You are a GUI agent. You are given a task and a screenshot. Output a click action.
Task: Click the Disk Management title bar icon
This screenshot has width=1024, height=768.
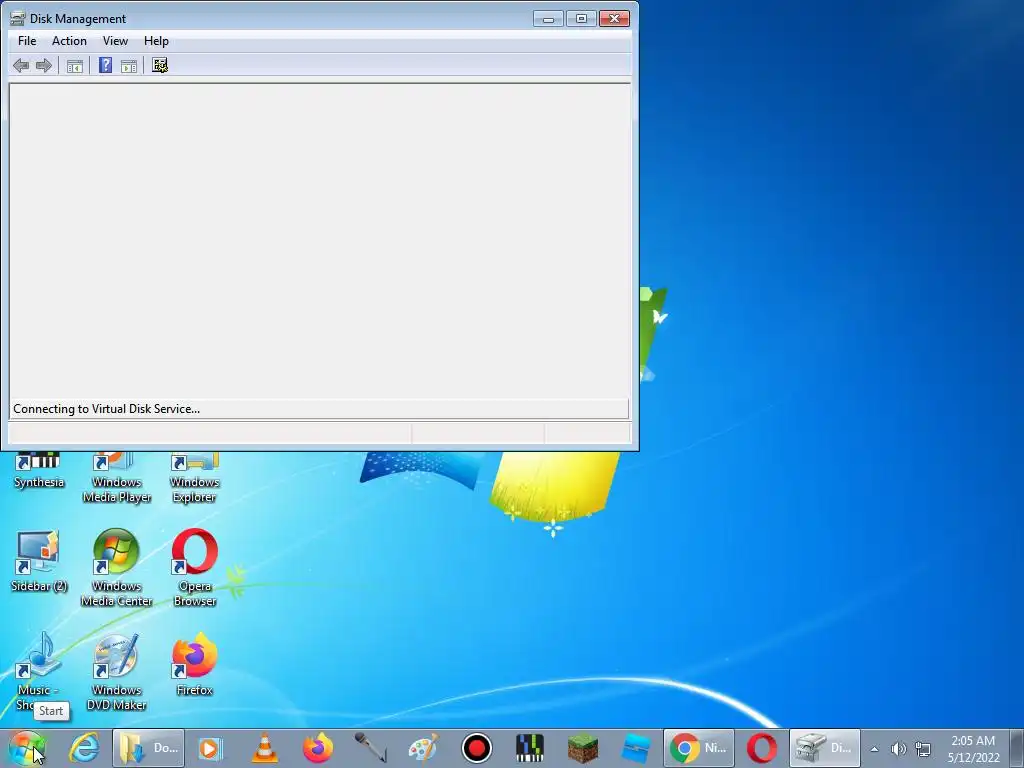[17, 18]
